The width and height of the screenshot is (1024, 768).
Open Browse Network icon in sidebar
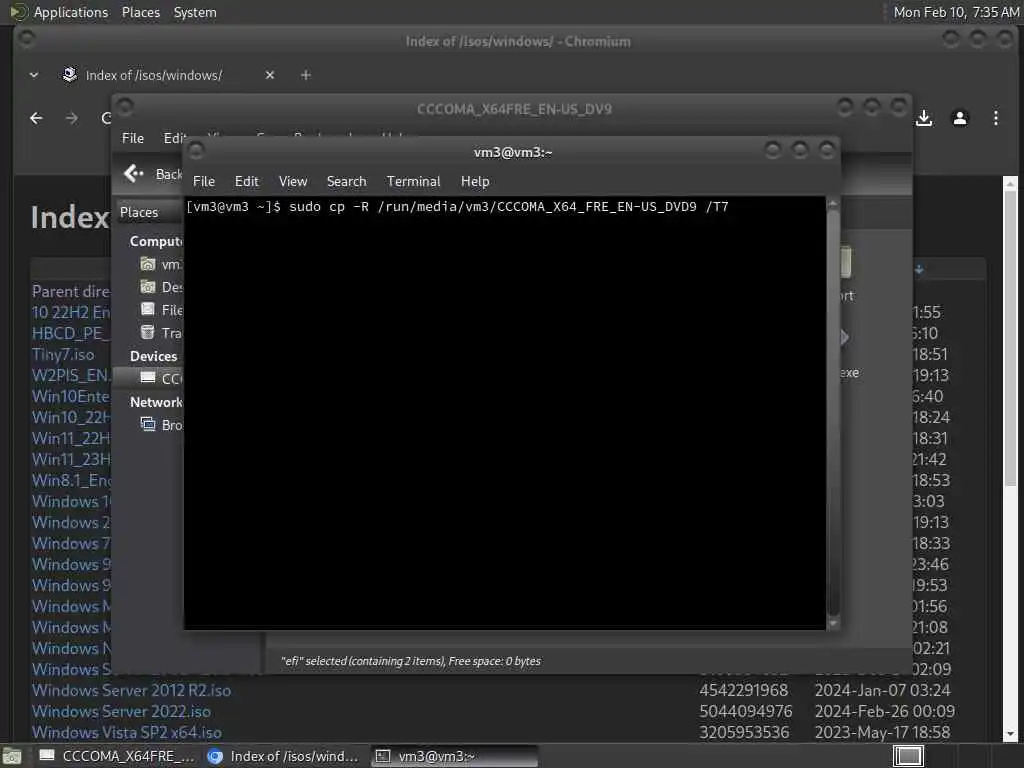point(148,424)
